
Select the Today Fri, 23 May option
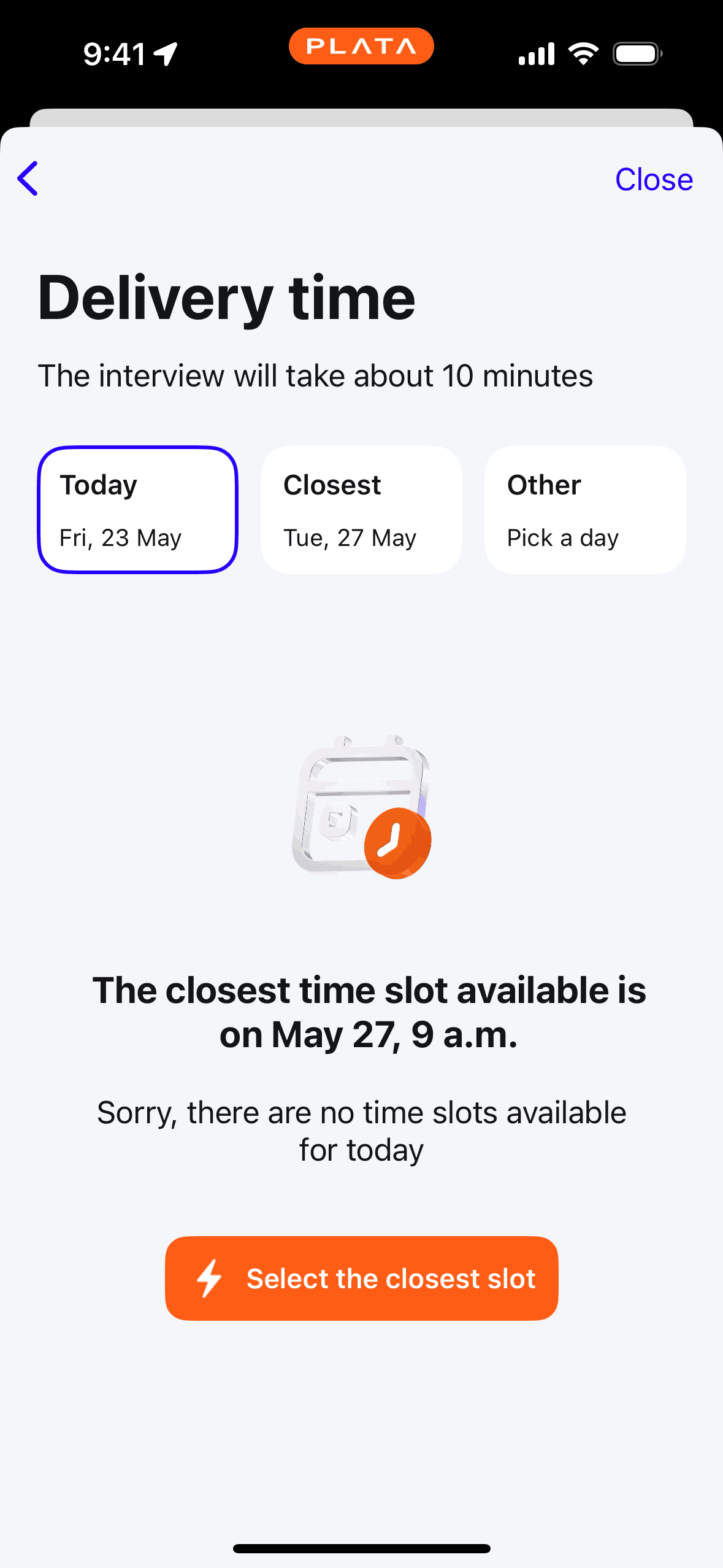[137, 510]
